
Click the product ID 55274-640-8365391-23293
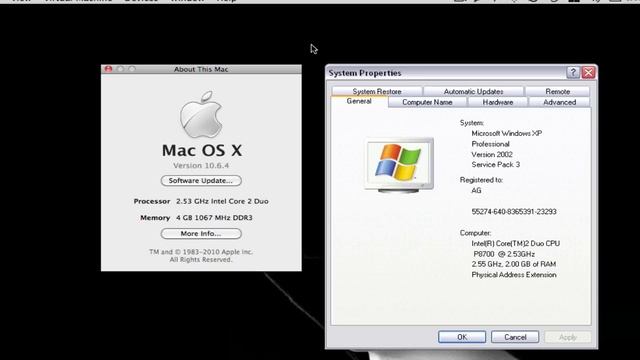tap(514, 211)
